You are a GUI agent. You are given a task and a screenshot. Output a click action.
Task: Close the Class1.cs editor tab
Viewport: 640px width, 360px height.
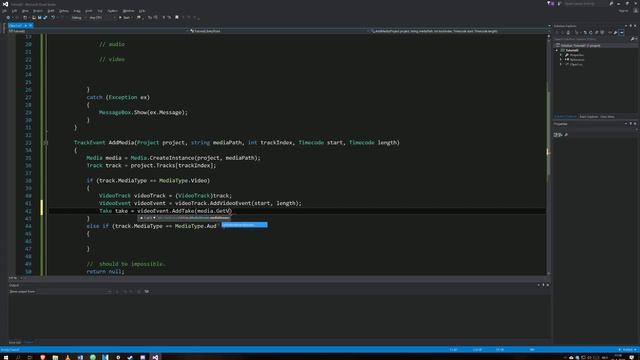31,25
